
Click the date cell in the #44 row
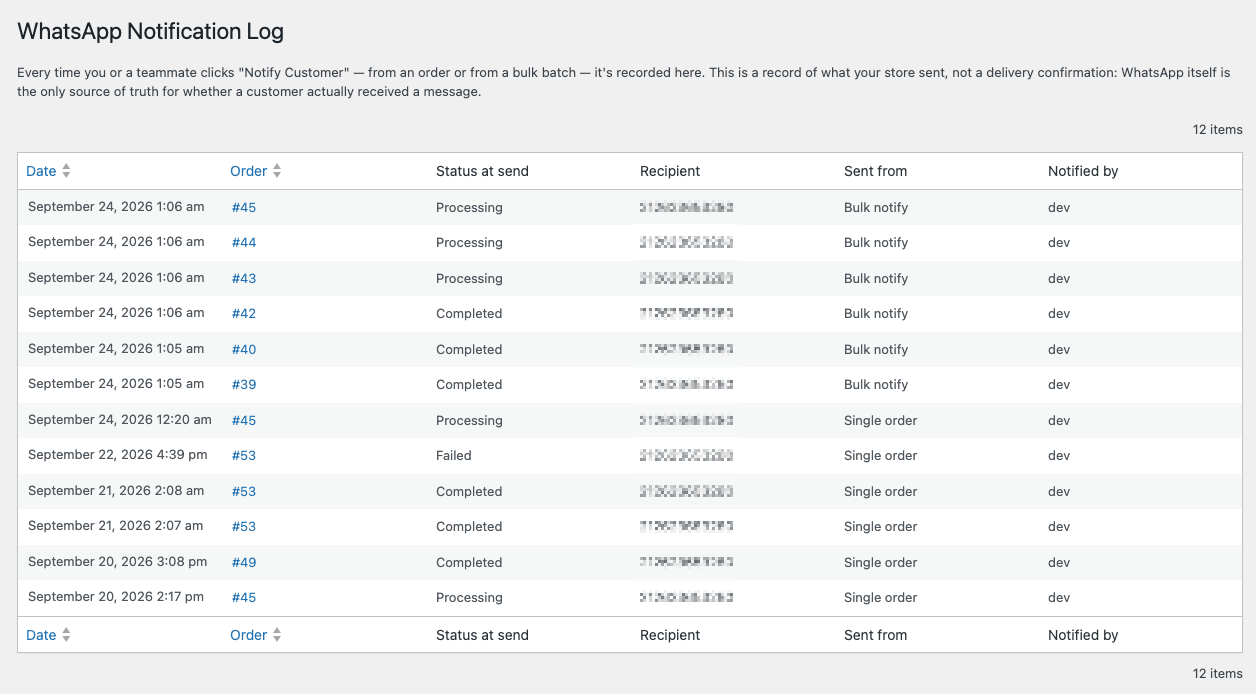tap(116, 242)
